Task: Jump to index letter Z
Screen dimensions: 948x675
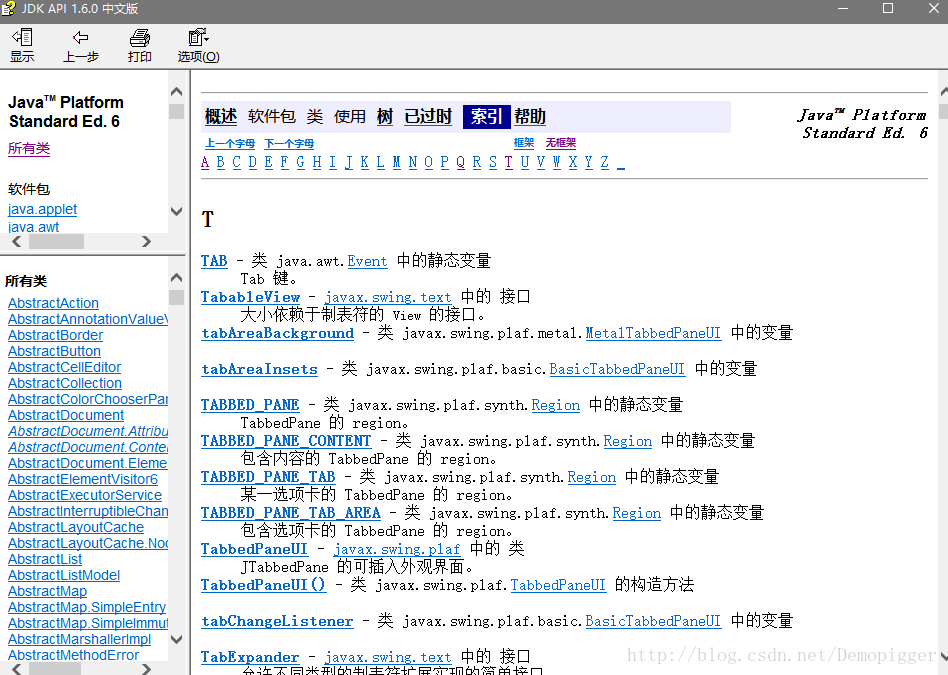Action: click(605, 162)
